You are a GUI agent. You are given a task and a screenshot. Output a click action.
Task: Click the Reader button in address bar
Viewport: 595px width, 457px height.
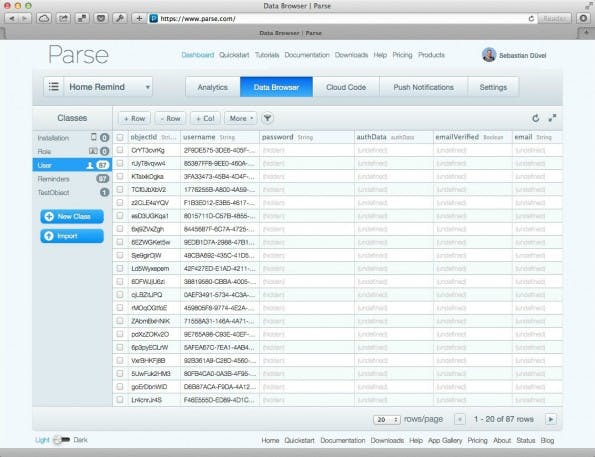pyautogui.click(x=554, y=19)
